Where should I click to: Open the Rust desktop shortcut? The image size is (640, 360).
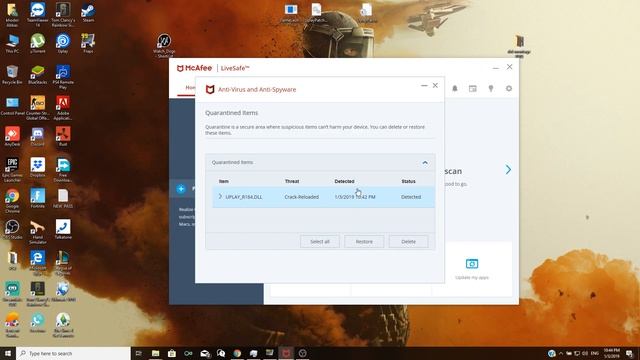63,136
